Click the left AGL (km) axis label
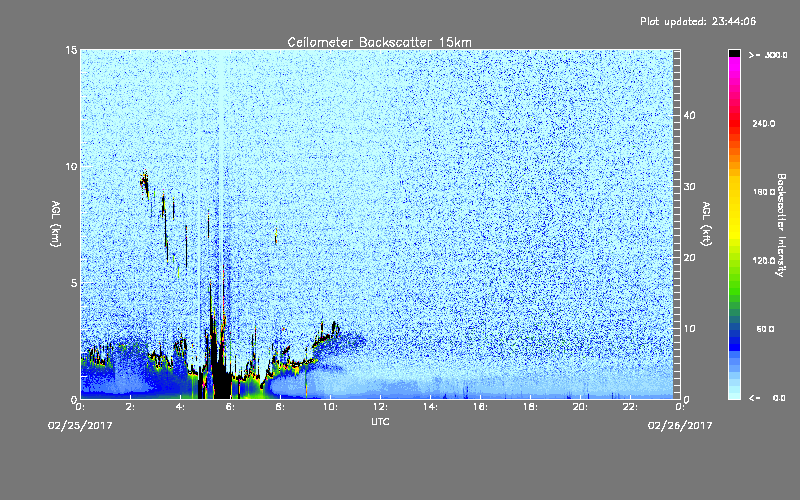This screenshot has width=800, height=500. pyautogui.click(x=56, y=224)
